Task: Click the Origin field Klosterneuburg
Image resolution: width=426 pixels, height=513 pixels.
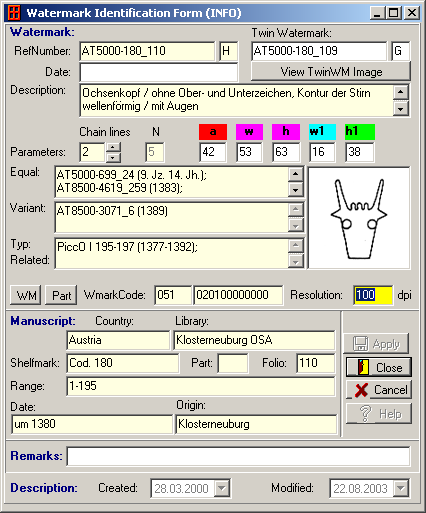Action: tap(256, 424)
